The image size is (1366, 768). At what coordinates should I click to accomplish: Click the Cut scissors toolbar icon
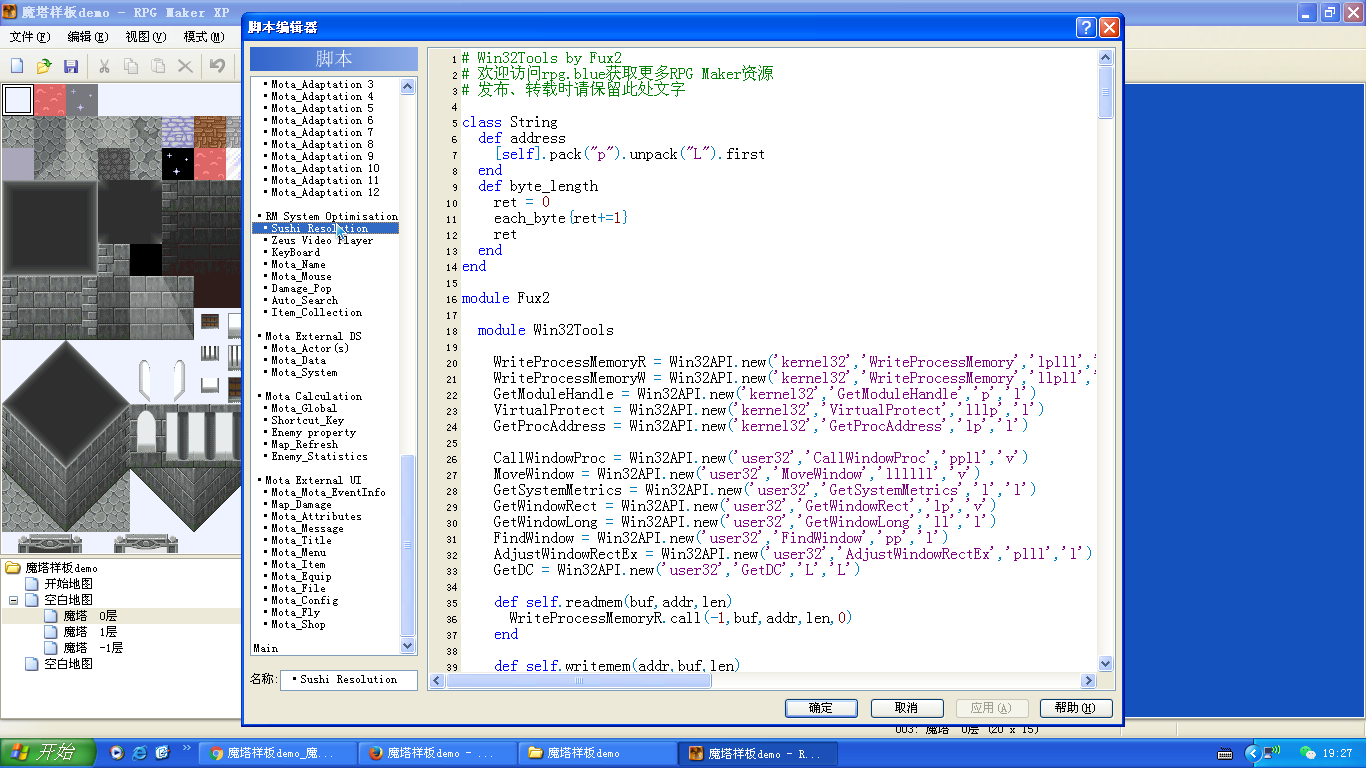(x=103, y=66)
